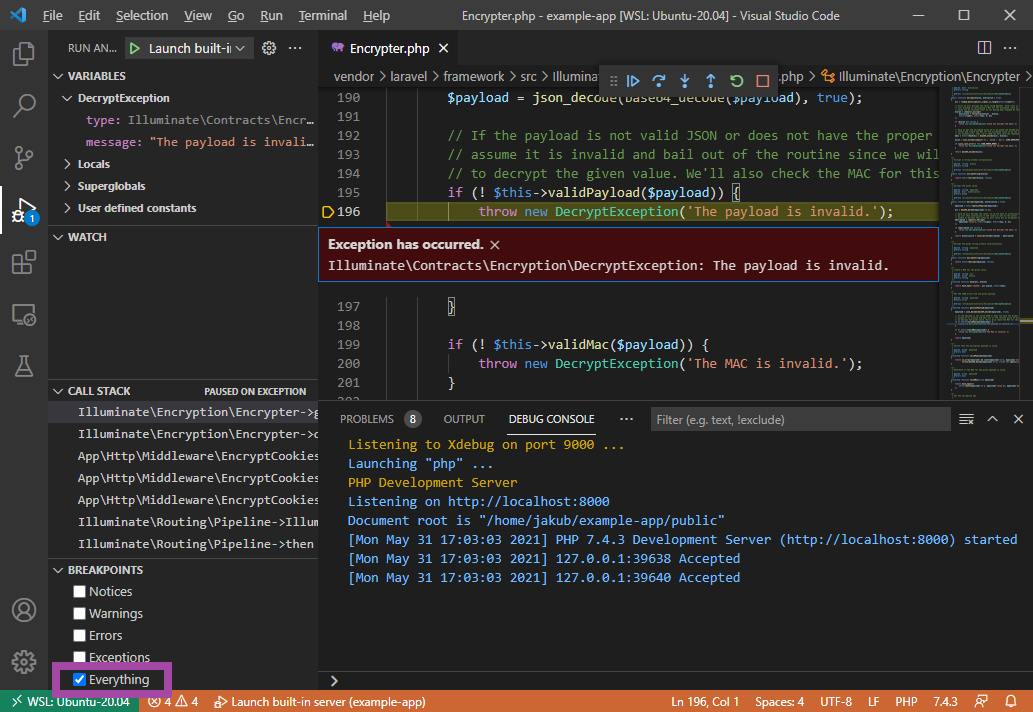Grab the debug toolbar drag handle
This screenshot has width=1033, height=712.
[x=613, y=81]
